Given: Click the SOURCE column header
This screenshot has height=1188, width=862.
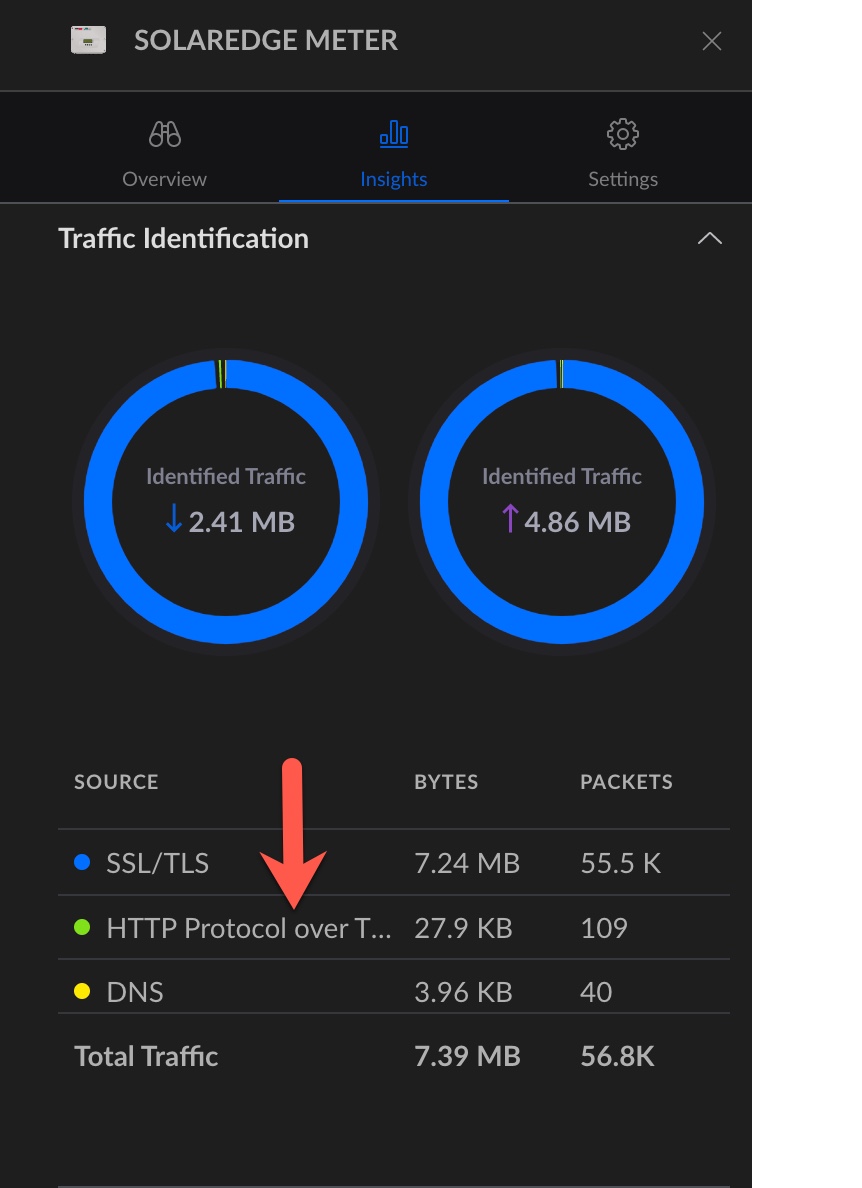Looking at the screenshot, I should click(116, 782).
